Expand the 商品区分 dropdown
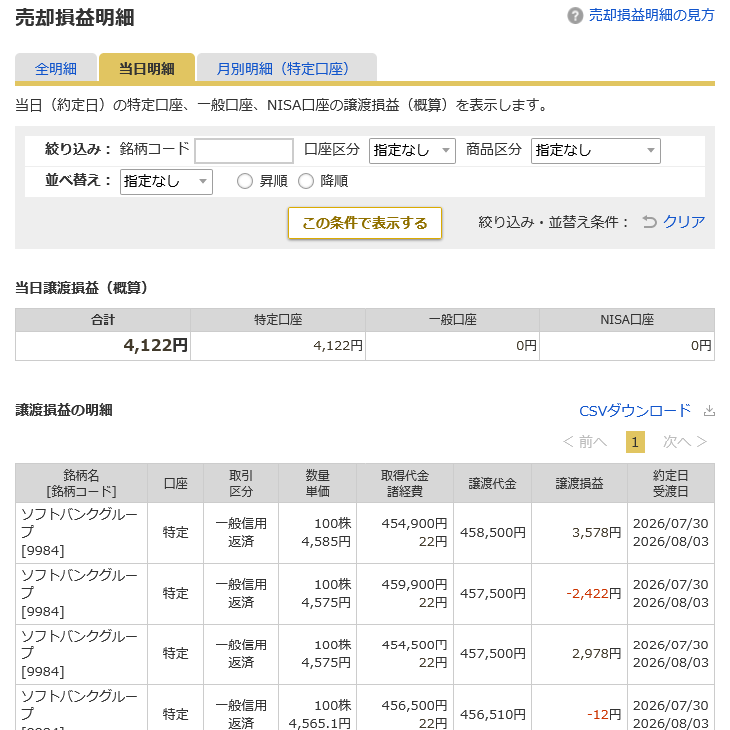730x730 pixels. (x=595, y=150)
